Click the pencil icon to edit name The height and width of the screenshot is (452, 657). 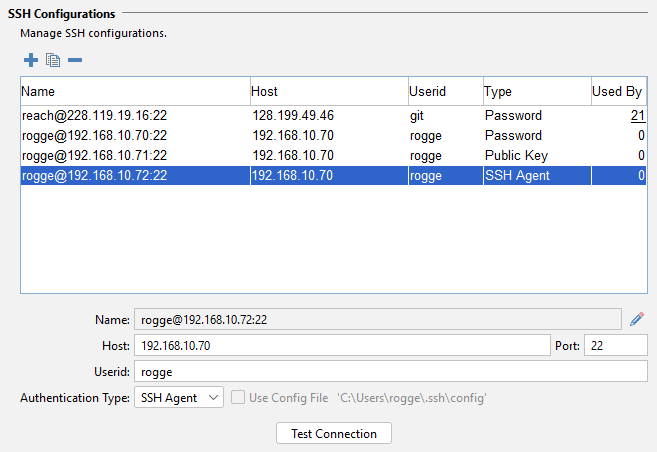click(637, 320)
